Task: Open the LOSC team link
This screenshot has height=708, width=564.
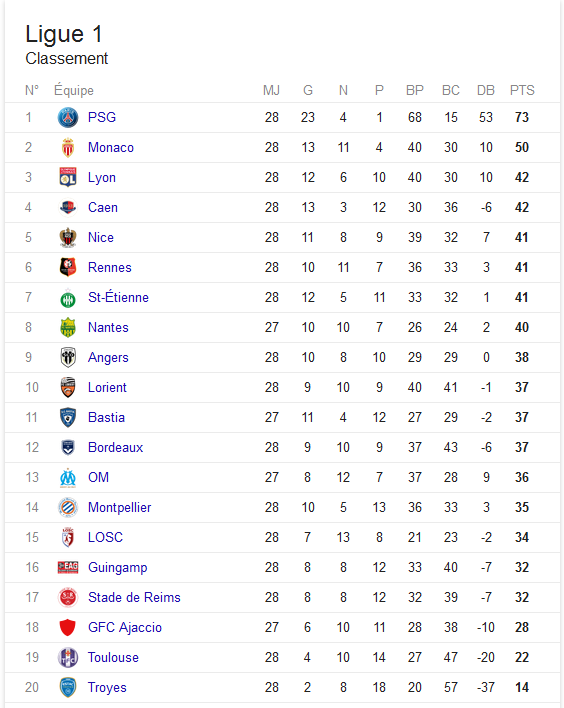Action: pos(105,537)
